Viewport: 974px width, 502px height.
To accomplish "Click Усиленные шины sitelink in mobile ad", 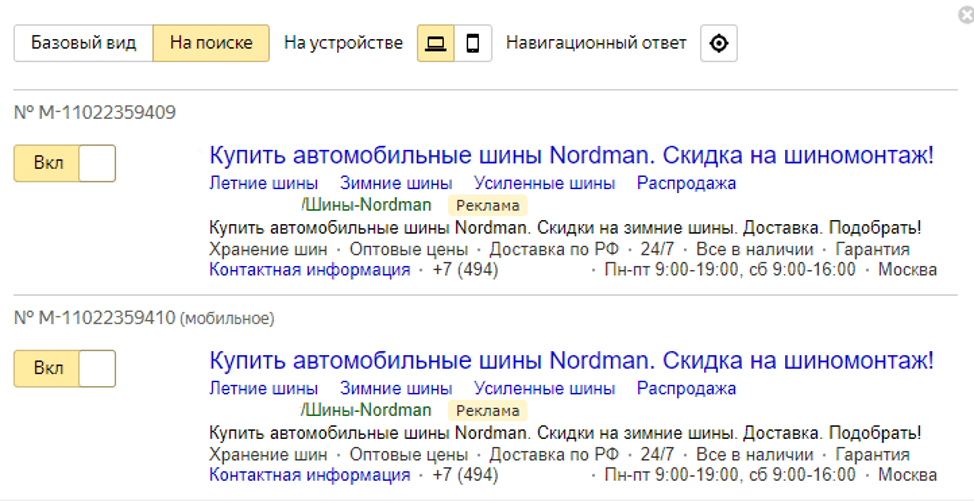I will click(x=544, y=388).
